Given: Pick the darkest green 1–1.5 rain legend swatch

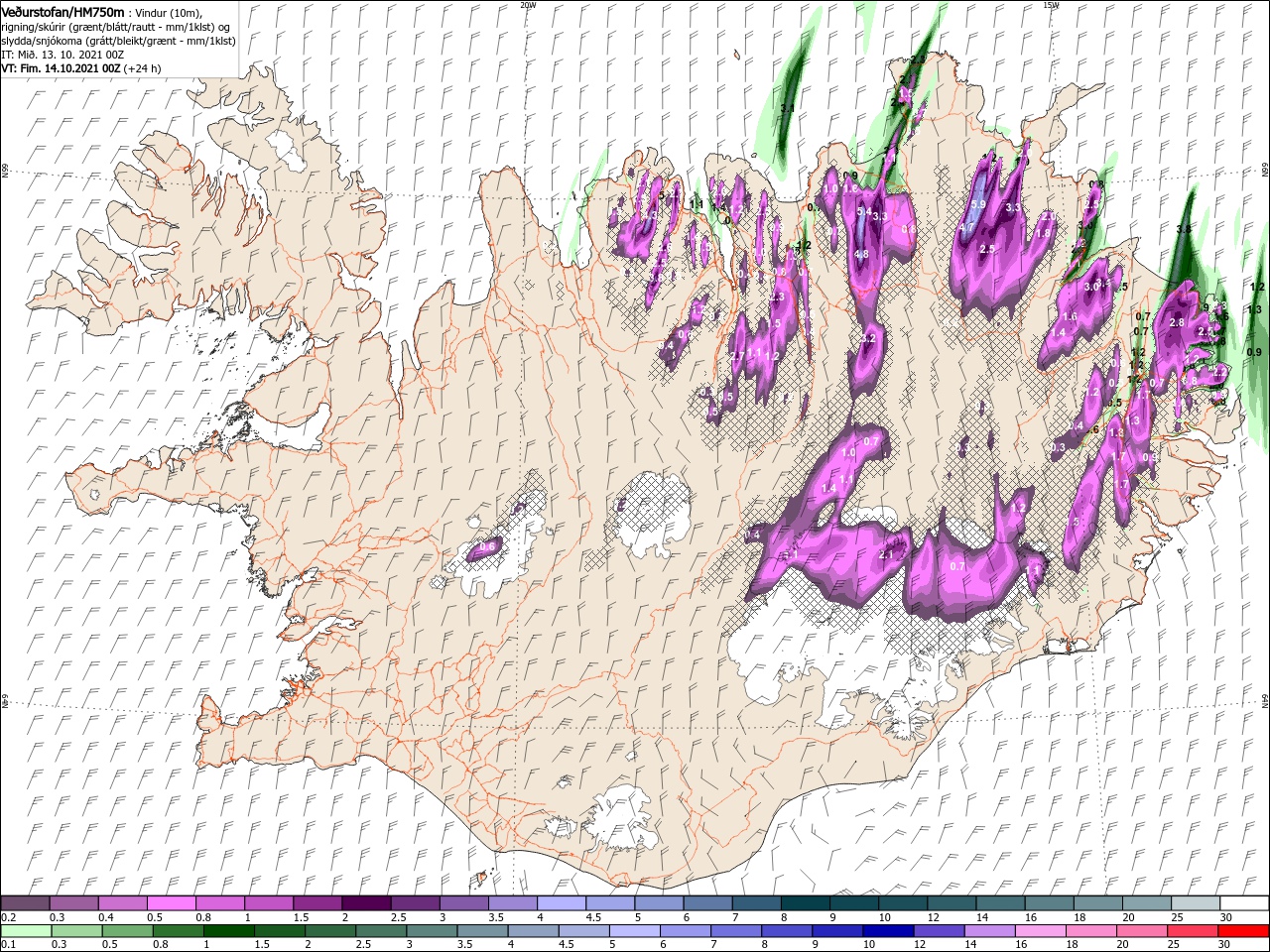Looking at the screenshot, I should [229, 931].
